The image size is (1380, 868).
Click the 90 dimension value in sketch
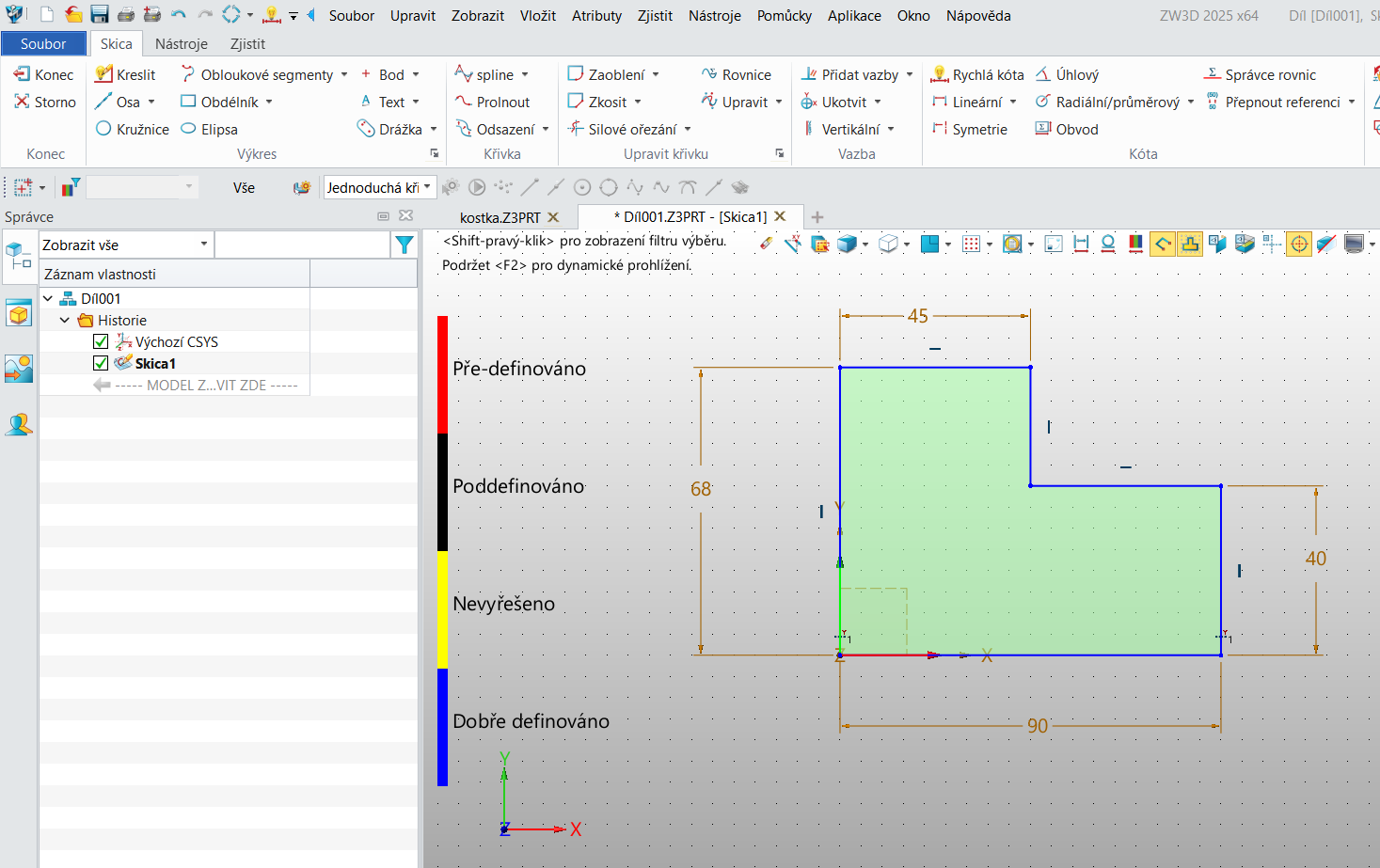[x=1037, y=726]
